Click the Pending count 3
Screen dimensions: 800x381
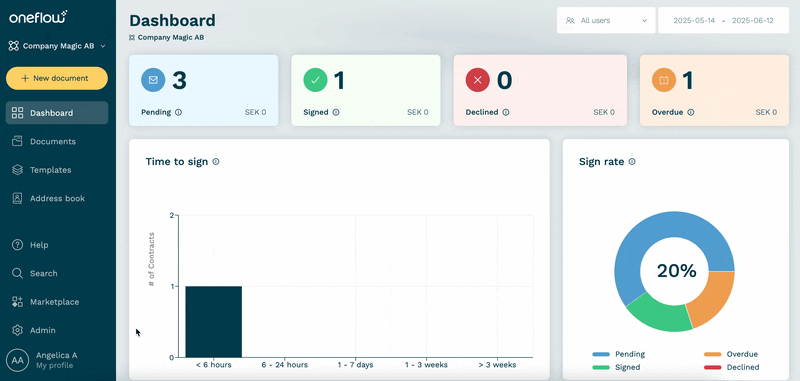[179, 80]
